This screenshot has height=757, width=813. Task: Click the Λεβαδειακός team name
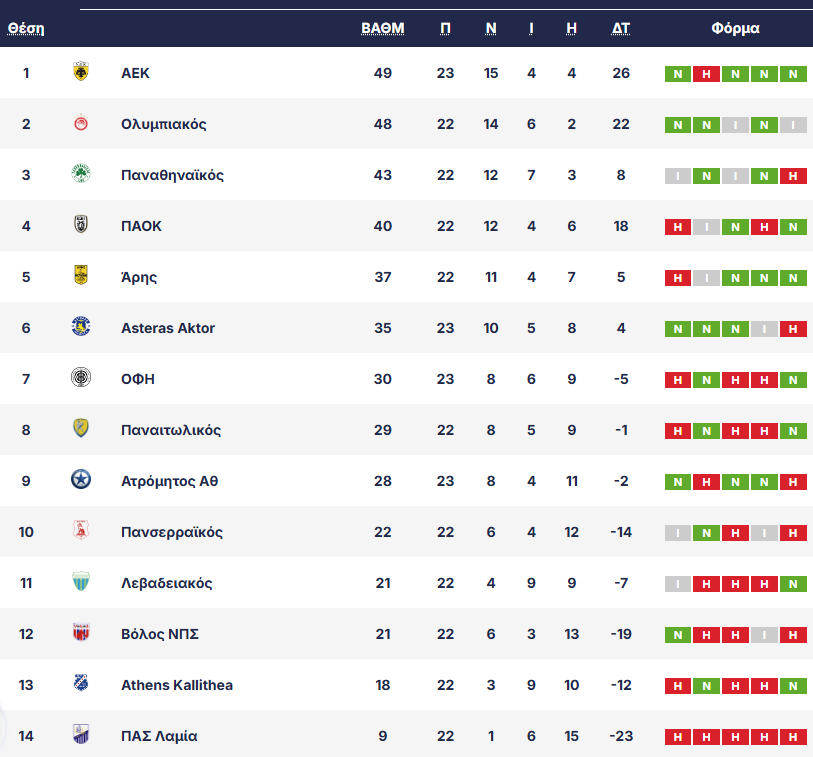coord(166,583)
